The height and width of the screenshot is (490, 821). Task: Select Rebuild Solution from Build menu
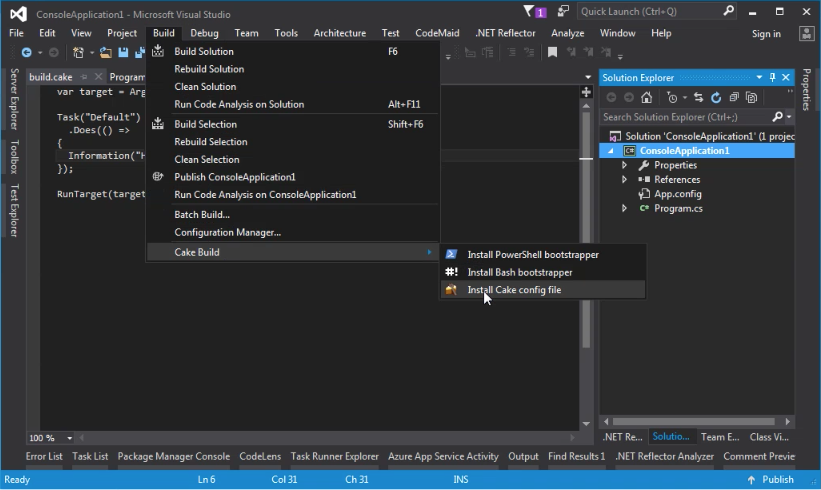pos(209,69)
